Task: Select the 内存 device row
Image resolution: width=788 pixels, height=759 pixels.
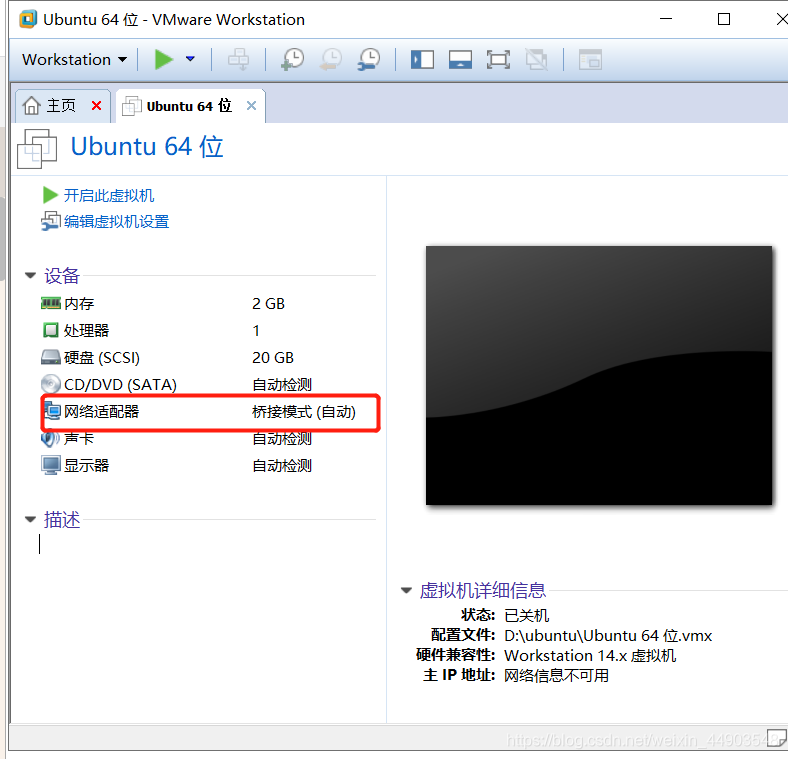Action: pyautogui.click(x=208, y=304)
